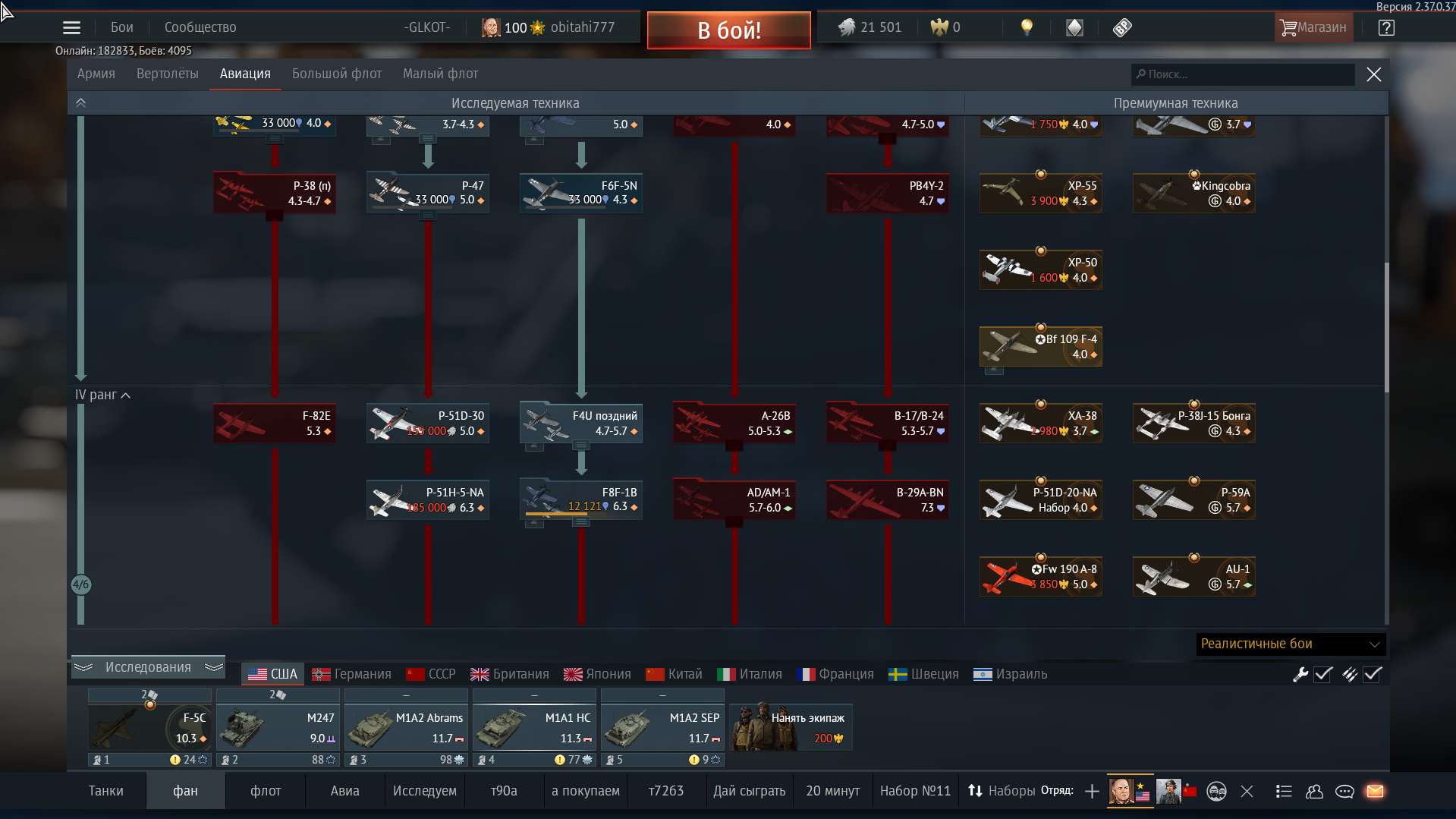1456x819 pixels.
Task: Toggle the auto-refill ammo checkbox
Action: 1373,674
